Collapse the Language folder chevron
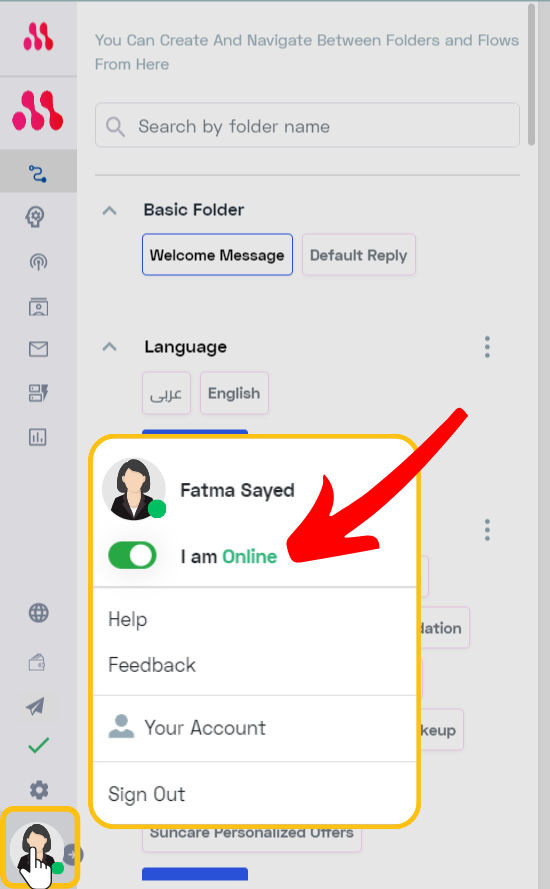The height and width of the screenshot is (889, 550). click(x=109, y=346)
